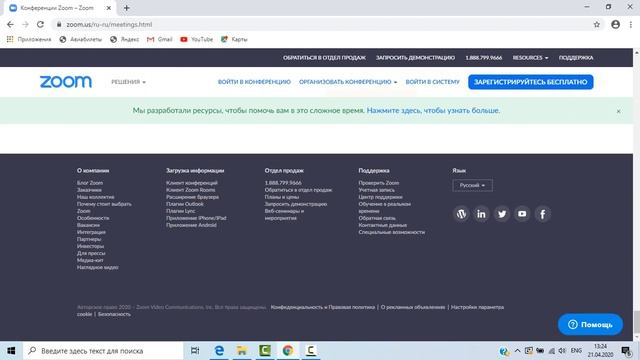Open Zoom's Facebook icon in footer

click(542, 214)
